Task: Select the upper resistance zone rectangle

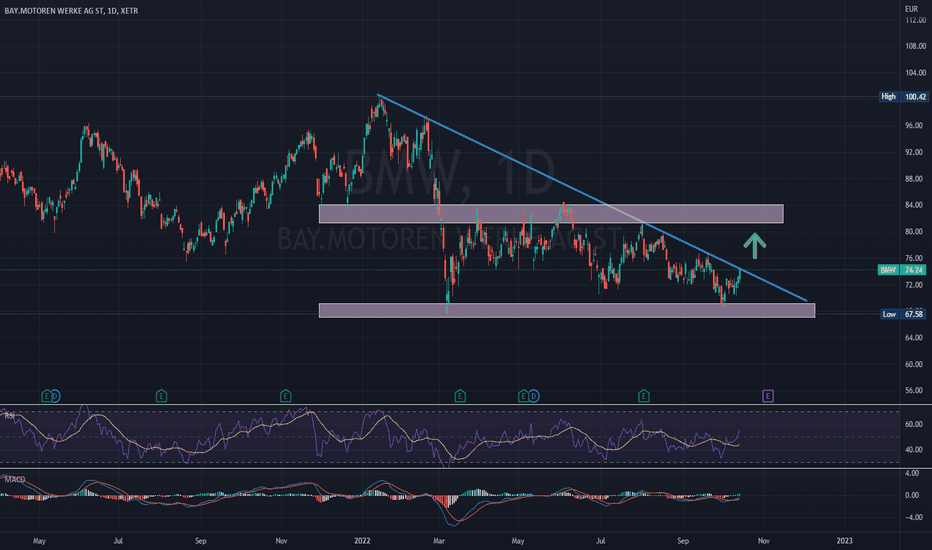Action: coord(551,213)
